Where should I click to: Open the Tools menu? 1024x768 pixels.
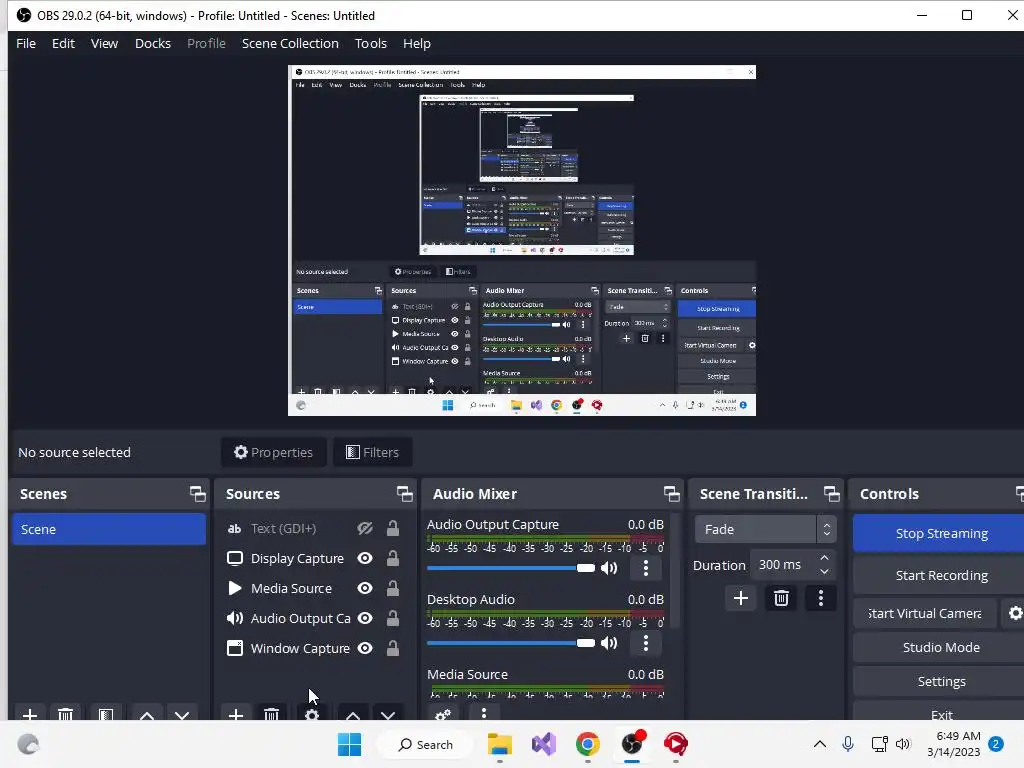[x=371, y=43]
